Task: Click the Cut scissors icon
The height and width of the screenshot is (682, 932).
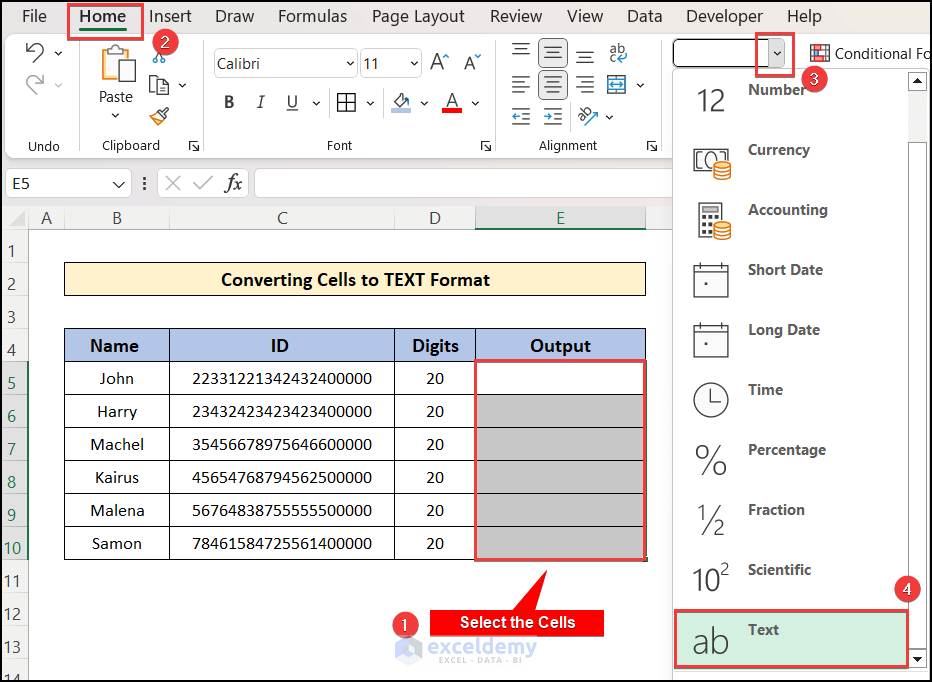Action: (x=159, y=58)
